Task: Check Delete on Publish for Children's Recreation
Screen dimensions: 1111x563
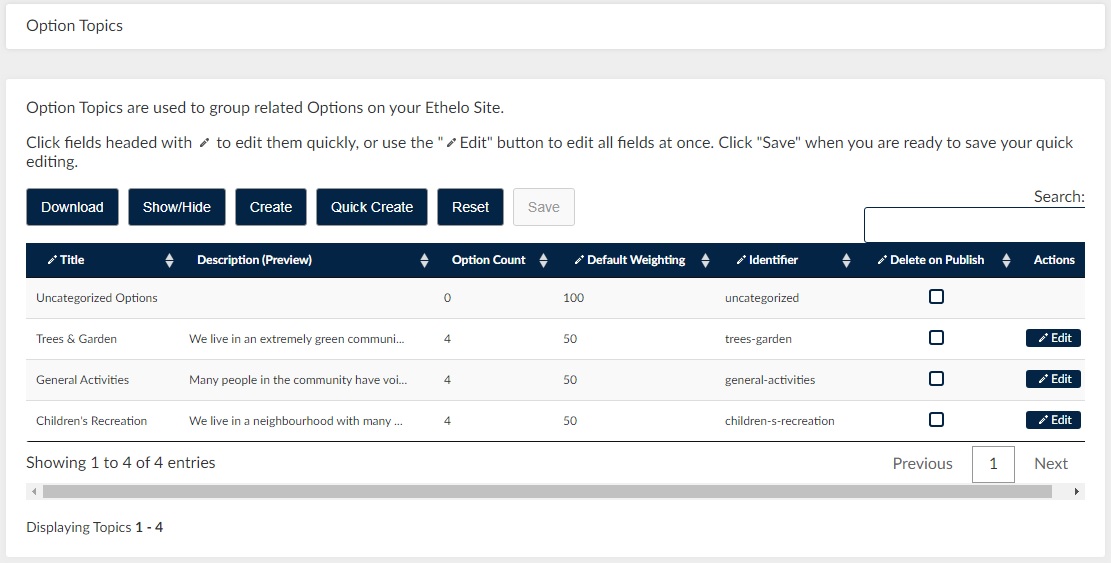Action: pos(936,420)
